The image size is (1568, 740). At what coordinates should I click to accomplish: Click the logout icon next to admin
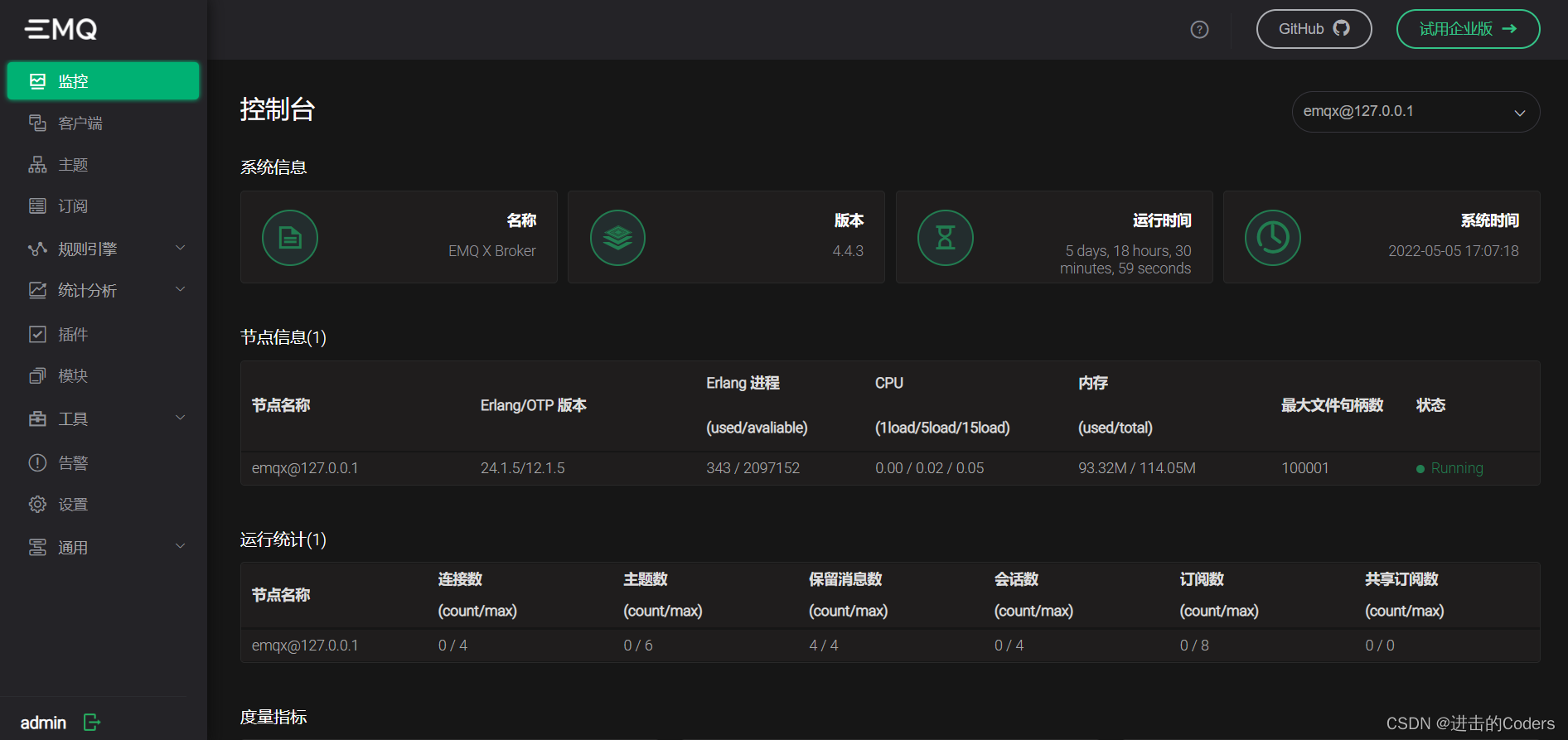click(x=92, y=723)
